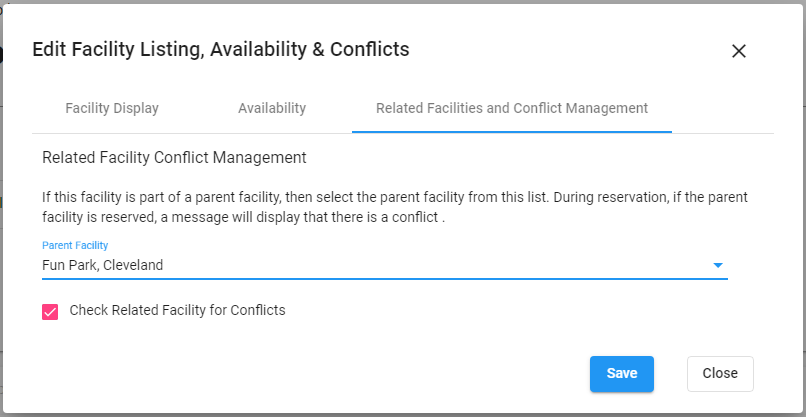The image size is (806, 417).
Task: Expand the Parent Facility dropdown arrow
Action: click(717, 266)
